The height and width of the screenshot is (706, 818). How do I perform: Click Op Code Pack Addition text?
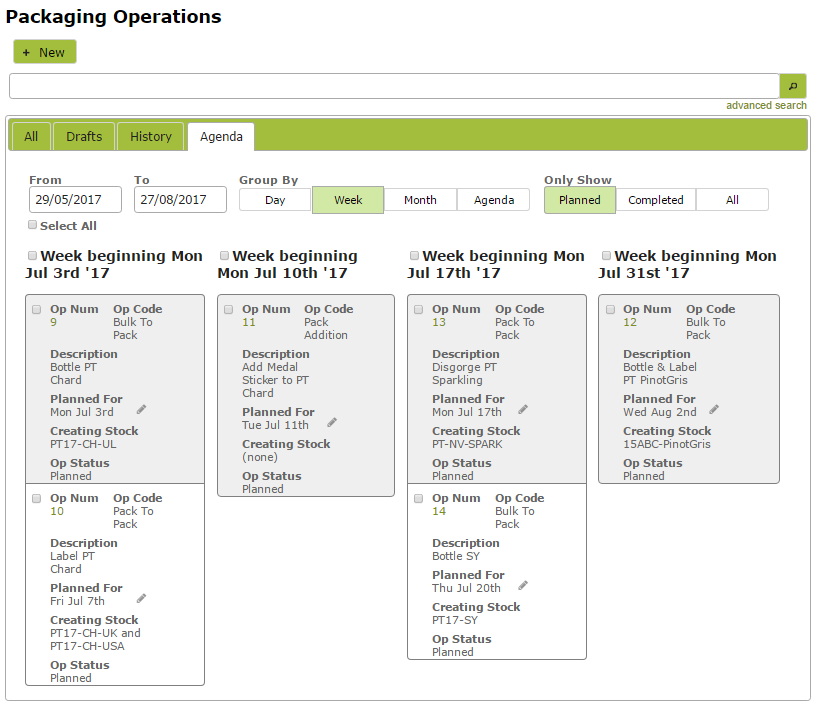[x=326, y=328]
